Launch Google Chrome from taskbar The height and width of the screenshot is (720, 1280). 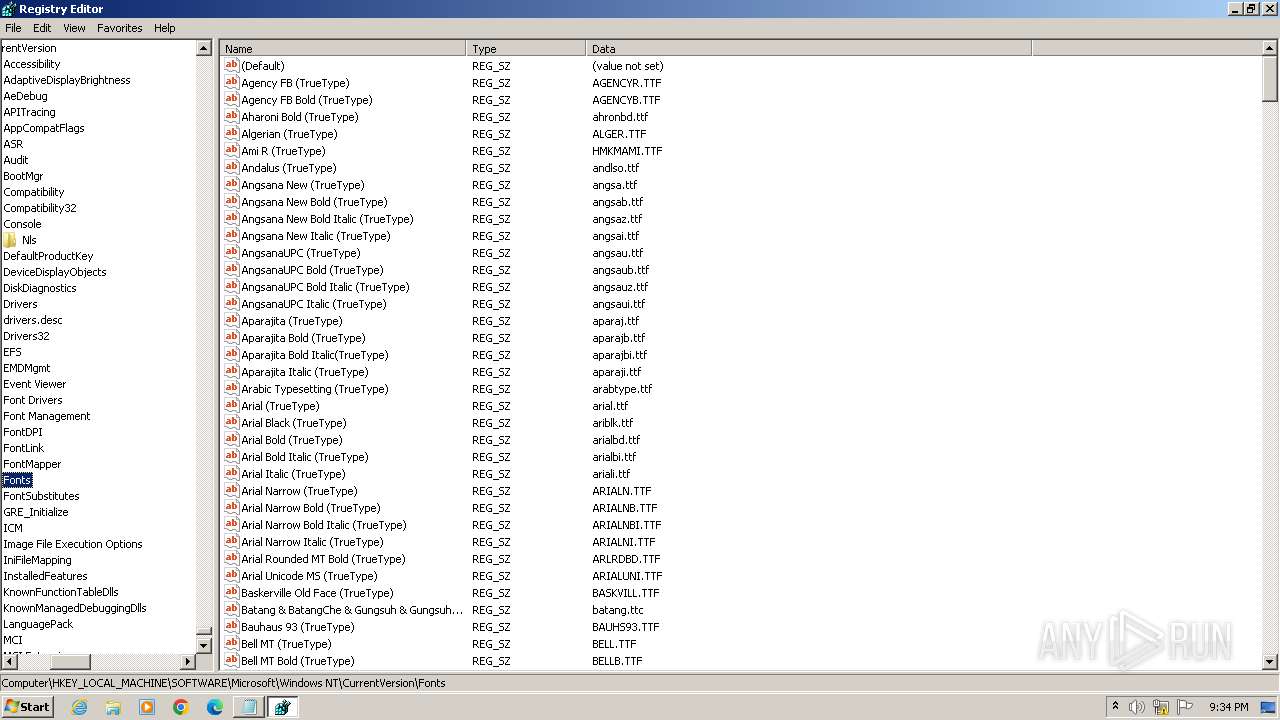181,707
